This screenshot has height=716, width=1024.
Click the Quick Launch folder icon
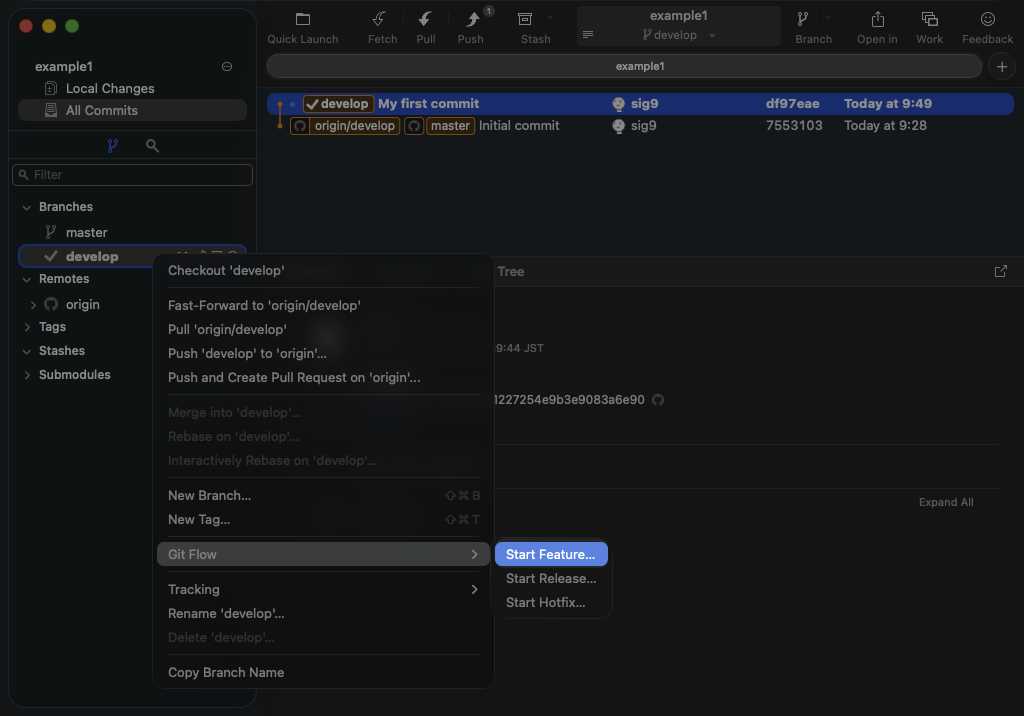pos(303,20)
